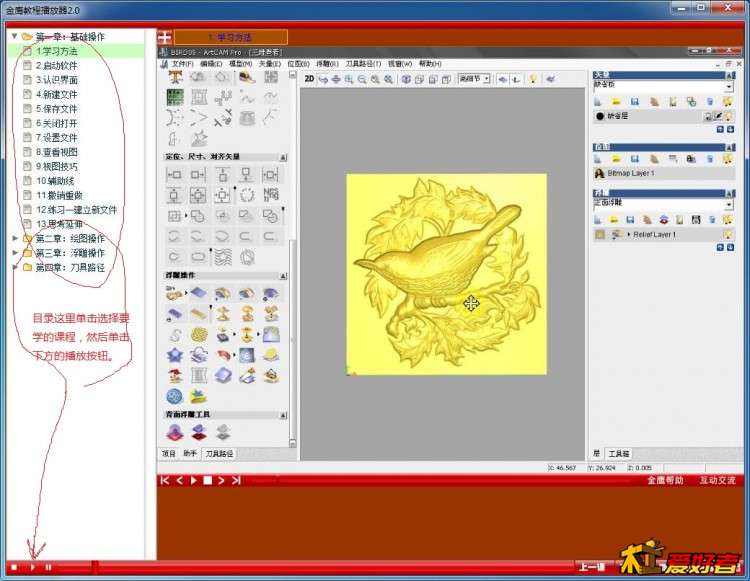Toggle visibility bulb of 缺省层 layer
This screenshot has width=750, height=581.
[x=728, y=116]
